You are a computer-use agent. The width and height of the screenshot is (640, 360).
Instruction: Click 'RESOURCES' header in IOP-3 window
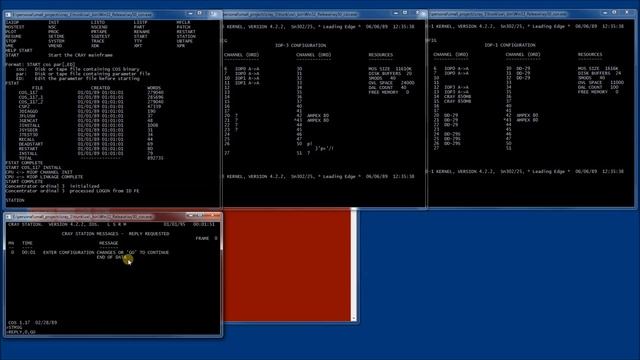[380, 55]
